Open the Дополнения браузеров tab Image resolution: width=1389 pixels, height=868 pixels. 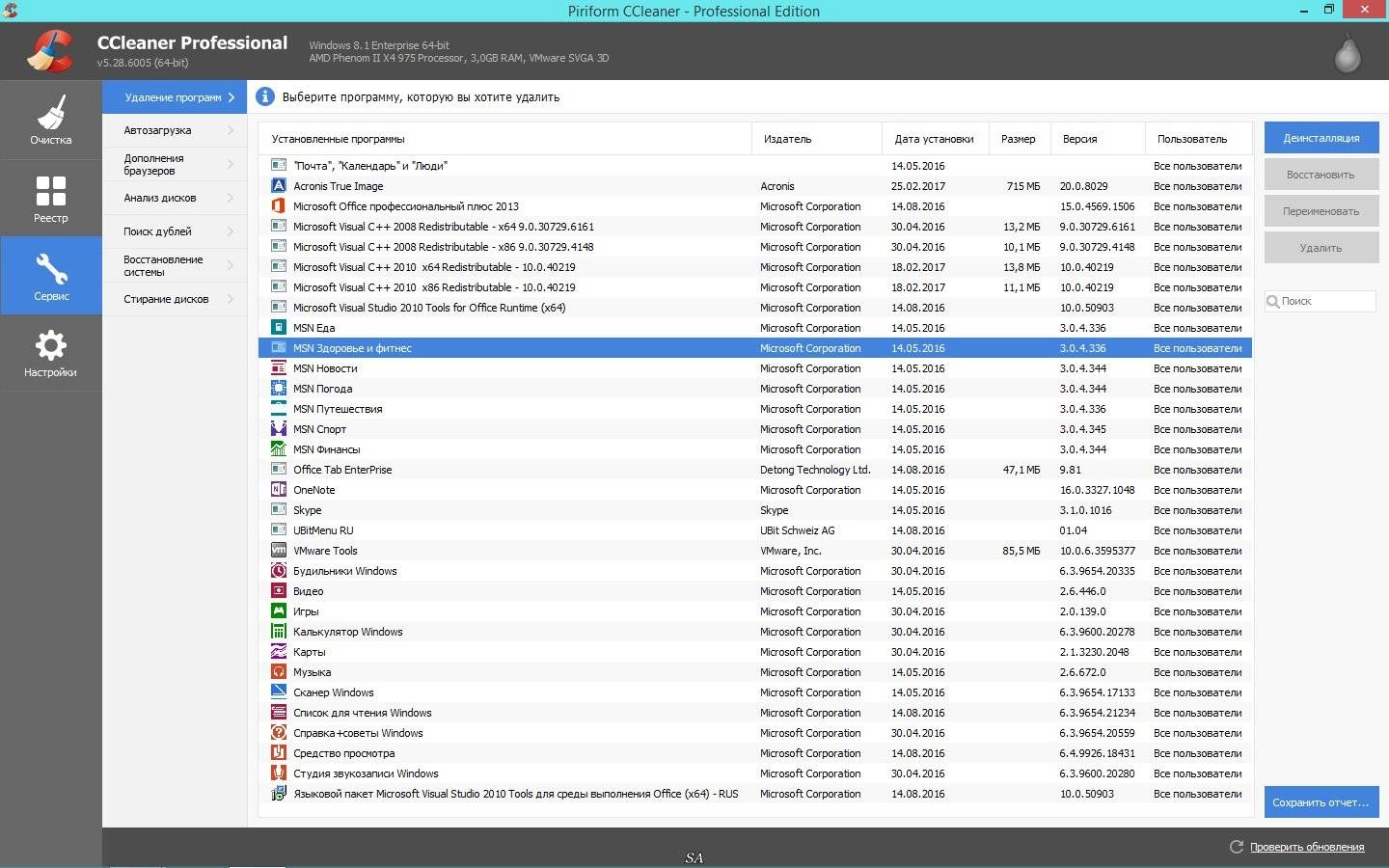pos(175,164)
